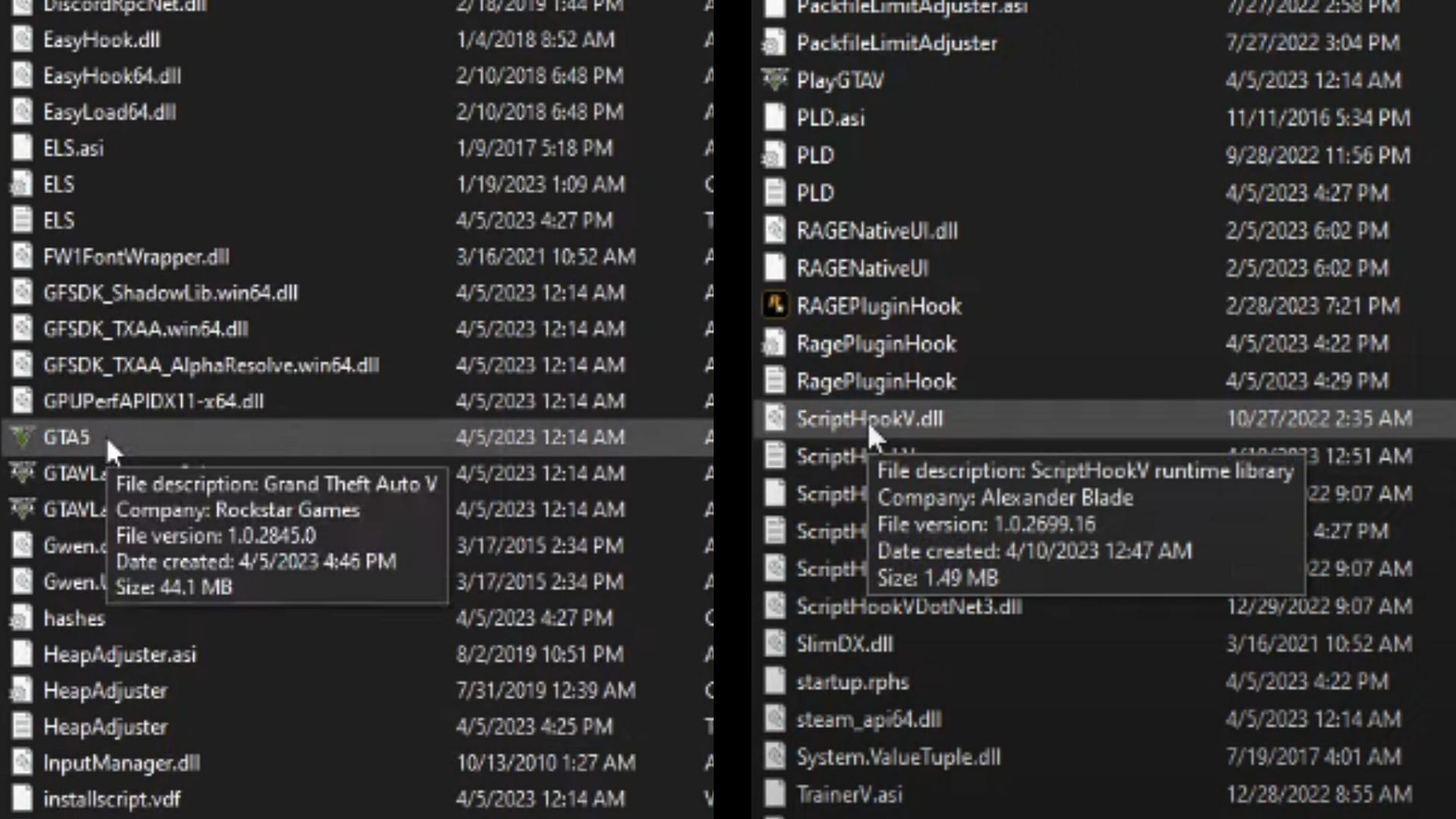Select the startup.rphs file name
The height and width of the screenshot is (819, 1456).
tap(853, 682)
